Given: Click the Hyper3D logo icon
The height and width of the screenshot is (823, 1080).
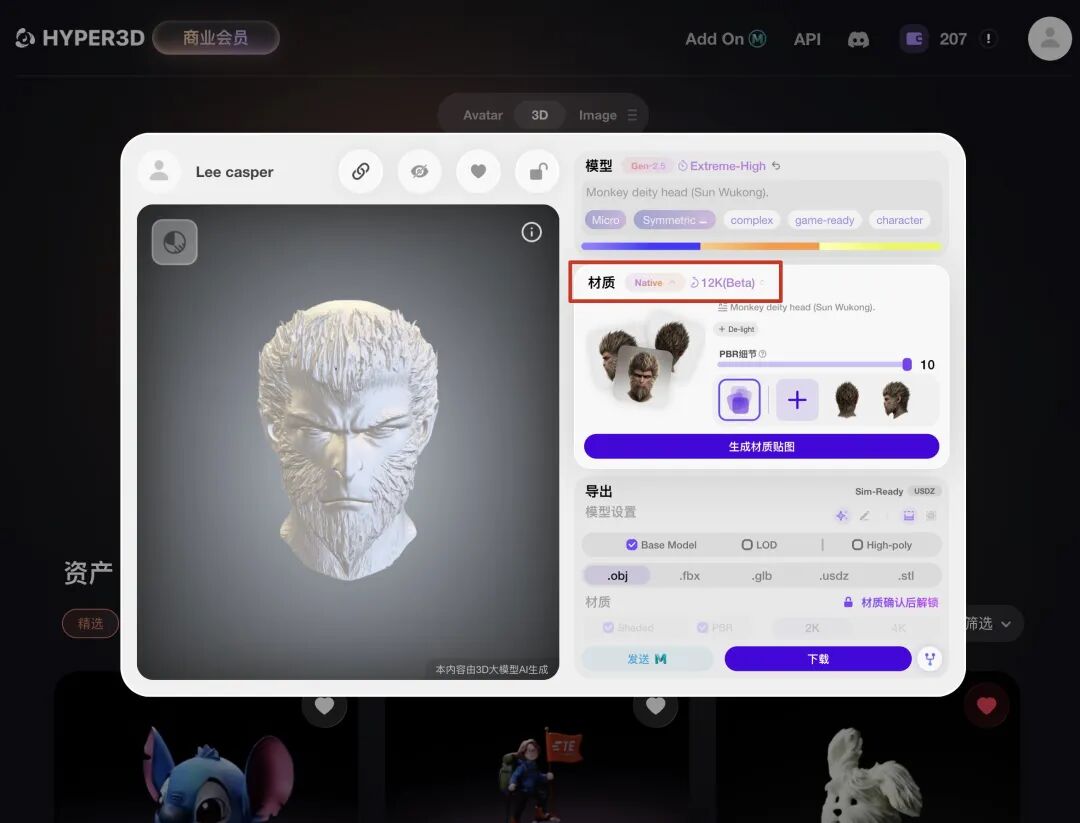Looking at the screenshot, I should pos(25,38).
